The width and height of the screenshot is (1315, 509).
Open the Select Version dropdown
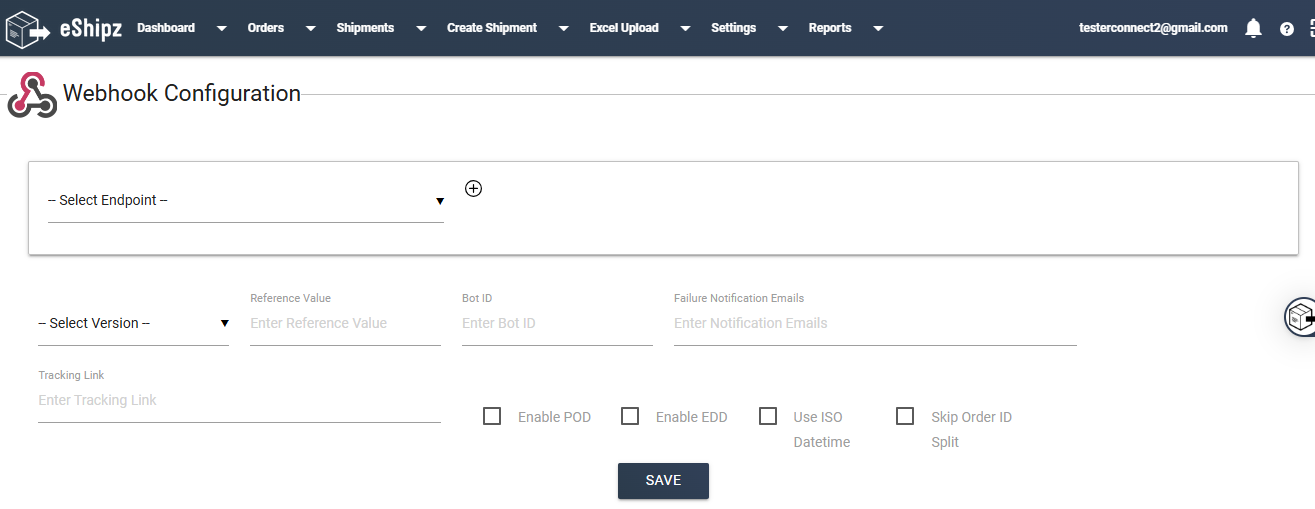(133, 323)
